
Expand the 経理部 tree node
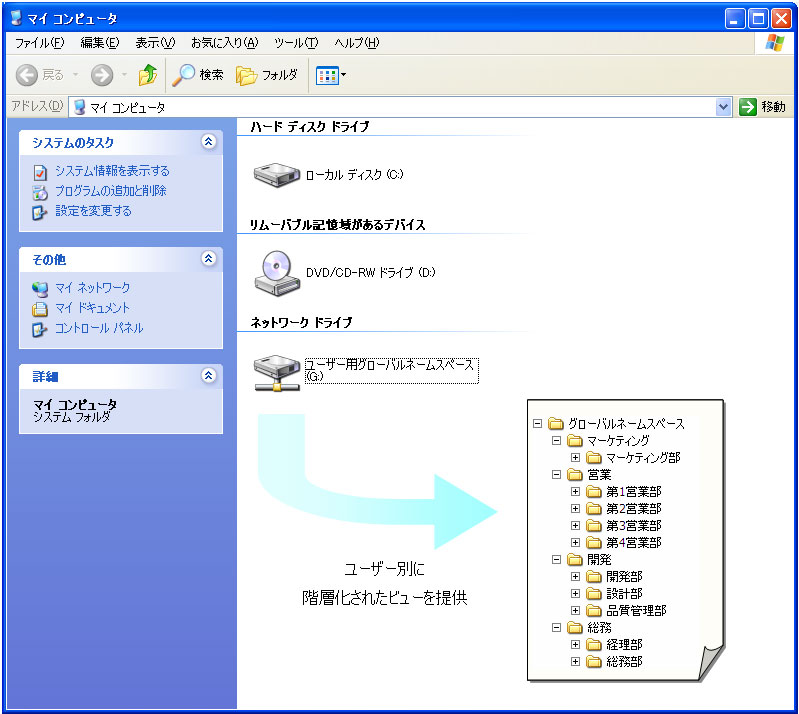[x=575, y=644]
